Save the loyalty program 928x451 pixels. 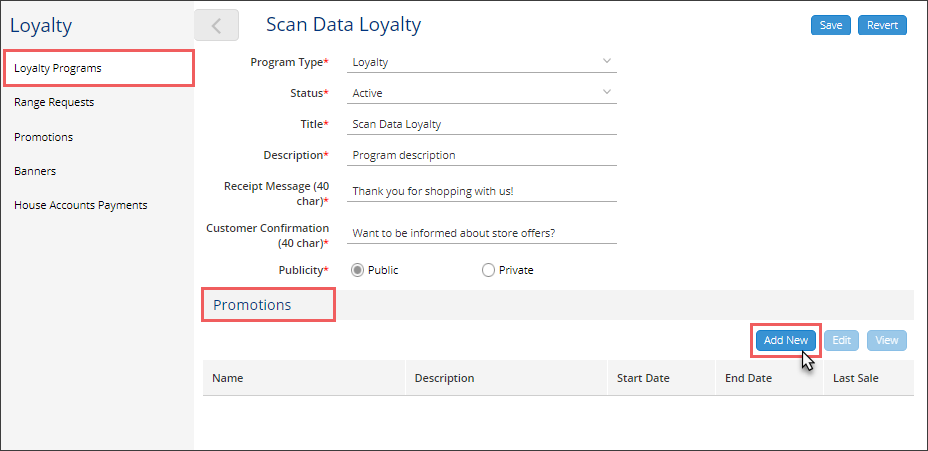pyautogui.click(x=831, y=25)
